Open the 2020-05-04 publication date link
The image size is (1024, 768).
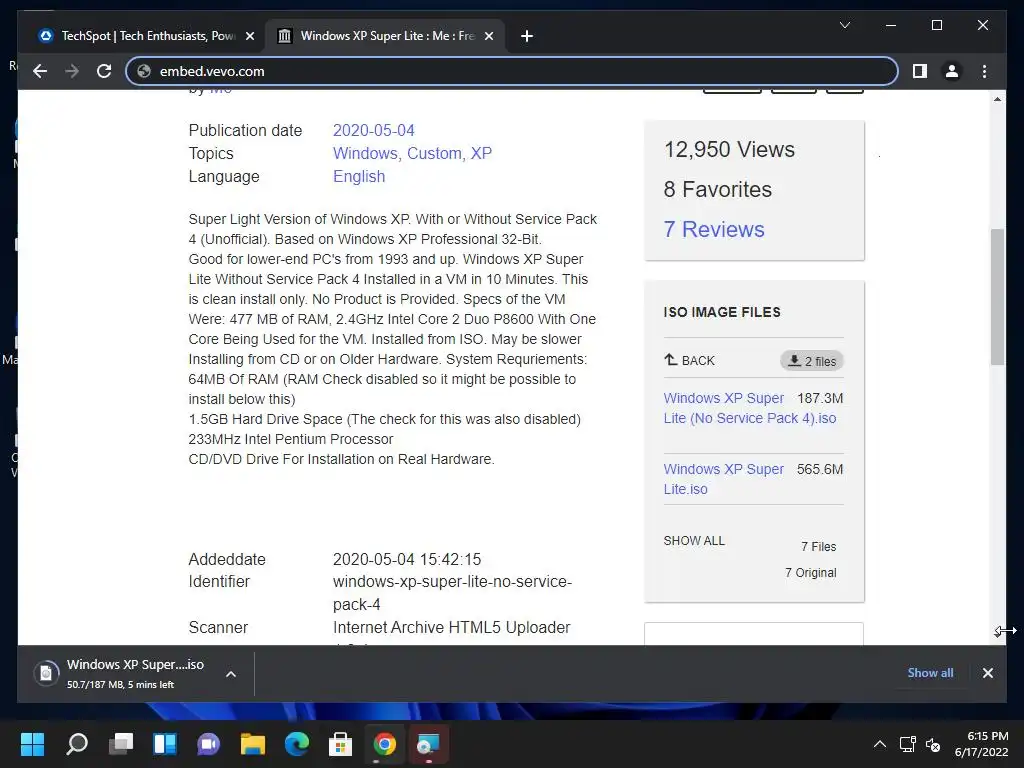(374, 130)
